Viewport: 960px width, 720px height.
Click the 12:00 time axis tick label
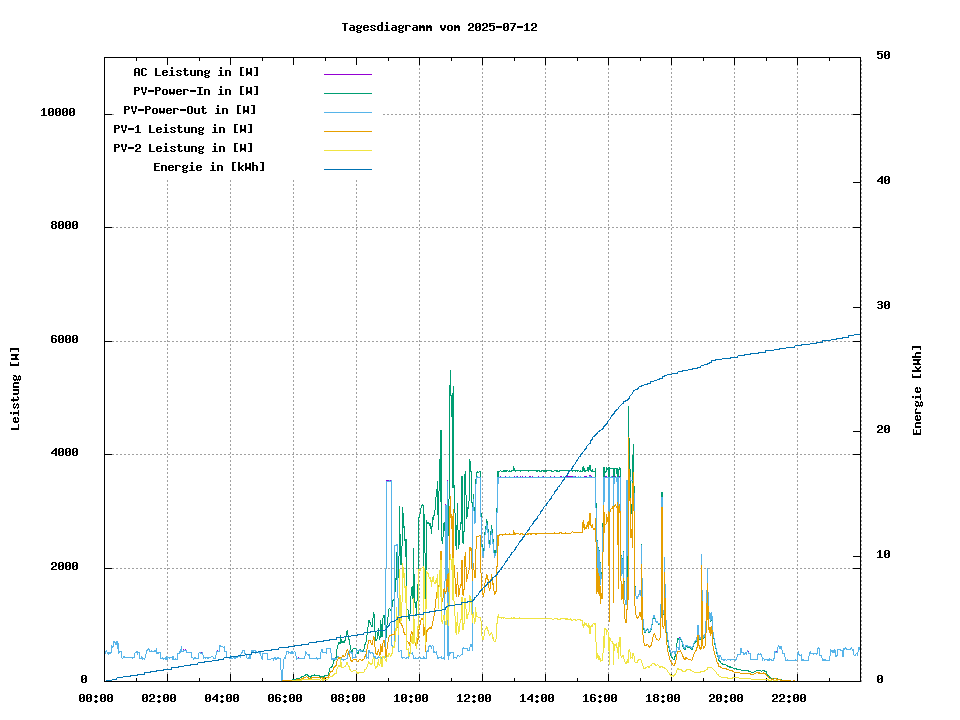coord(482,698)
